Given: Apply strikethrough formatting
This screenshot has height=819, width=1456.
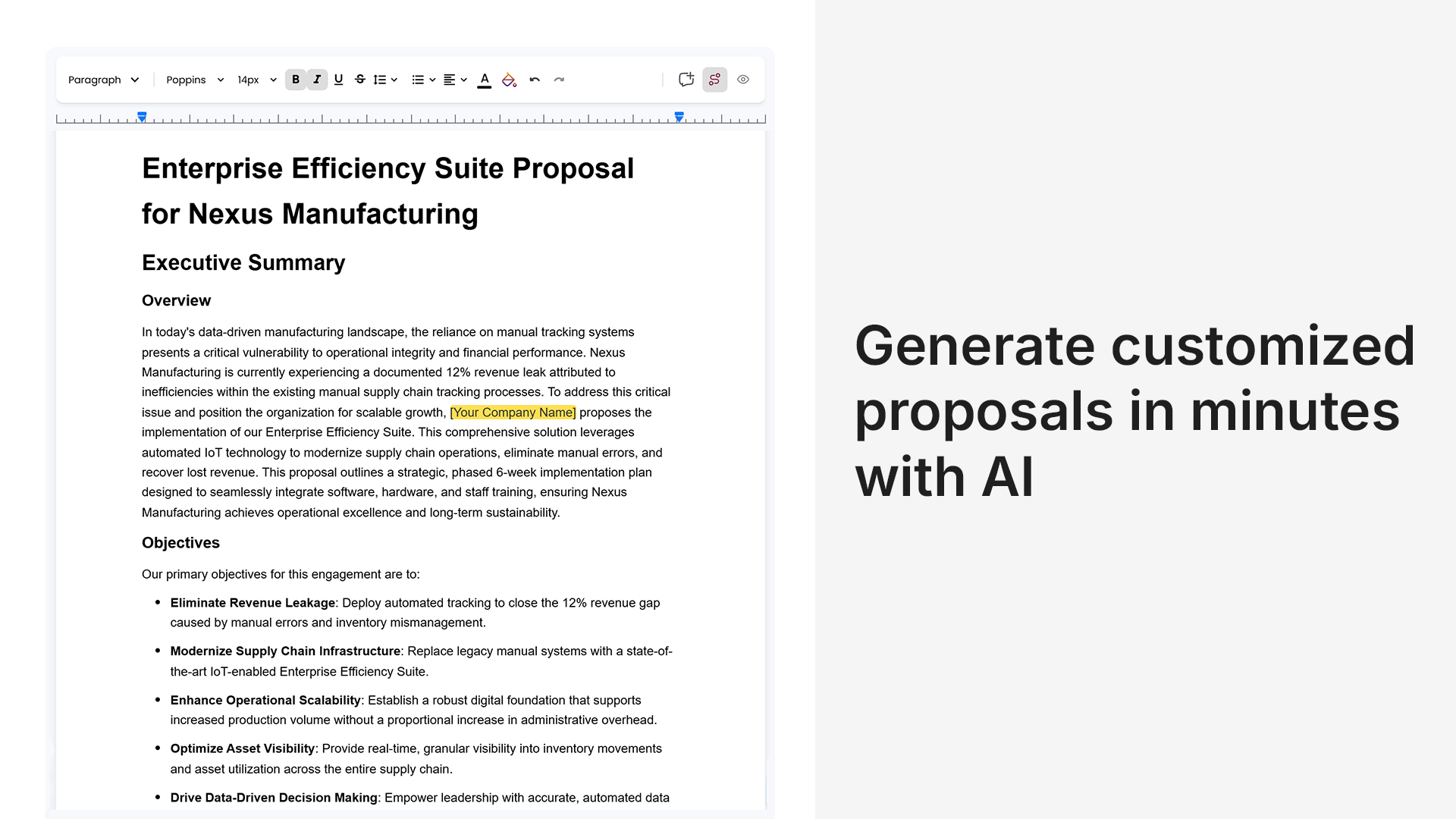Looking at the screenshot, I should pyautogui.click(x=360, y=80).
